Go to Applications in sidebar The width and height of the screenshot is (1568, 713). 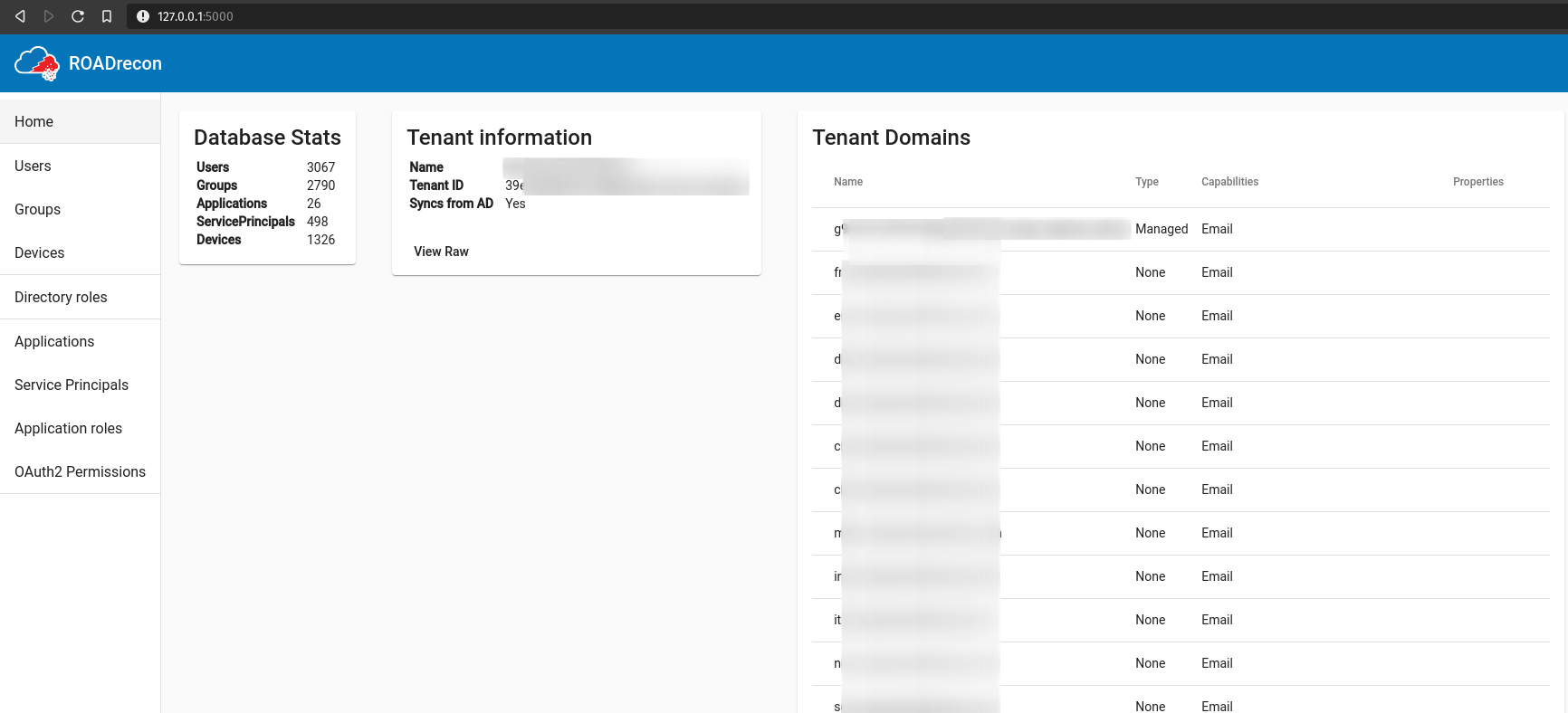54,342
